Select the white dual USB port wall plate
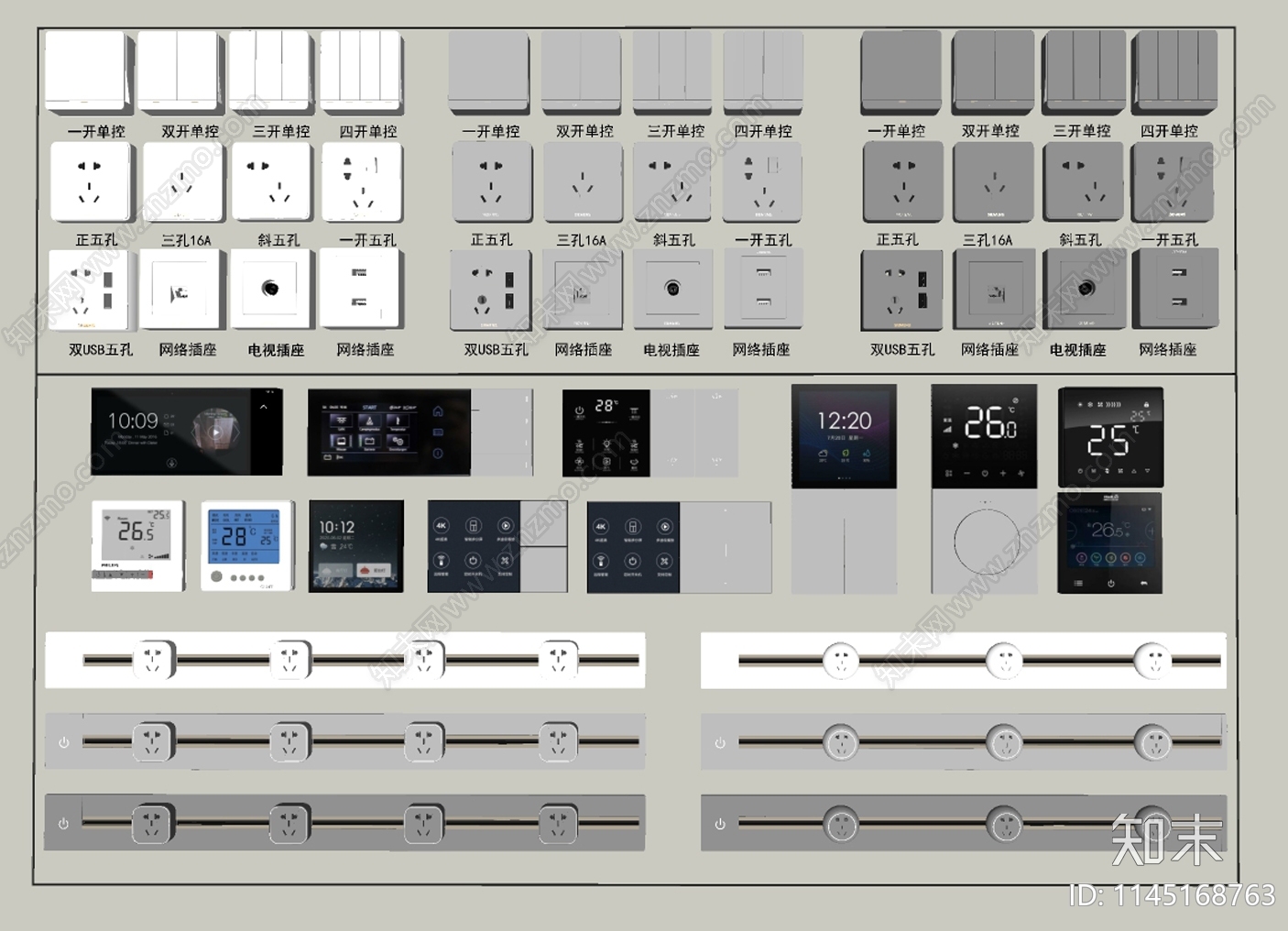Screen dimensions: 1288x931 click(360, 290)
